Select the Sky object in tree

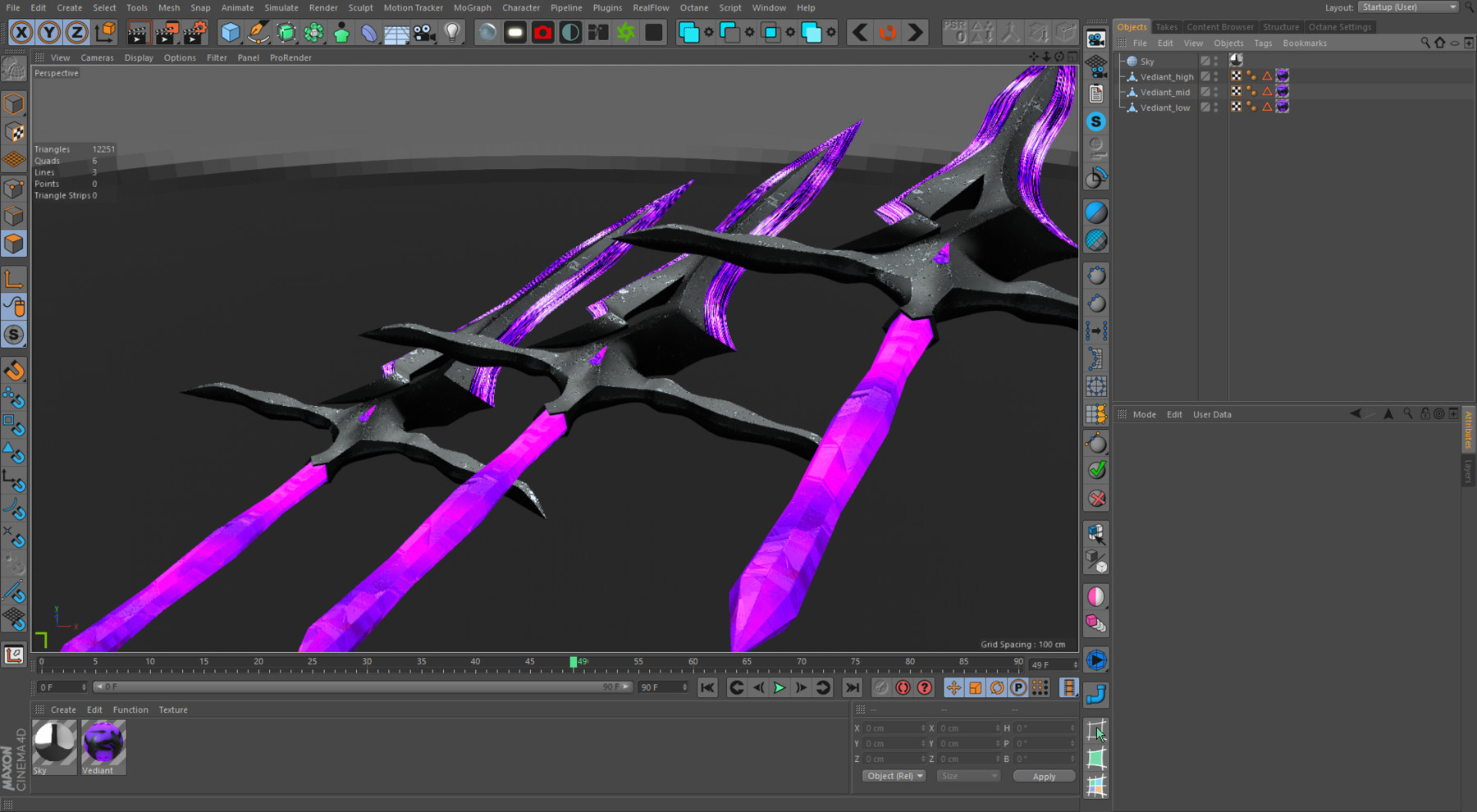(1147, 62)
